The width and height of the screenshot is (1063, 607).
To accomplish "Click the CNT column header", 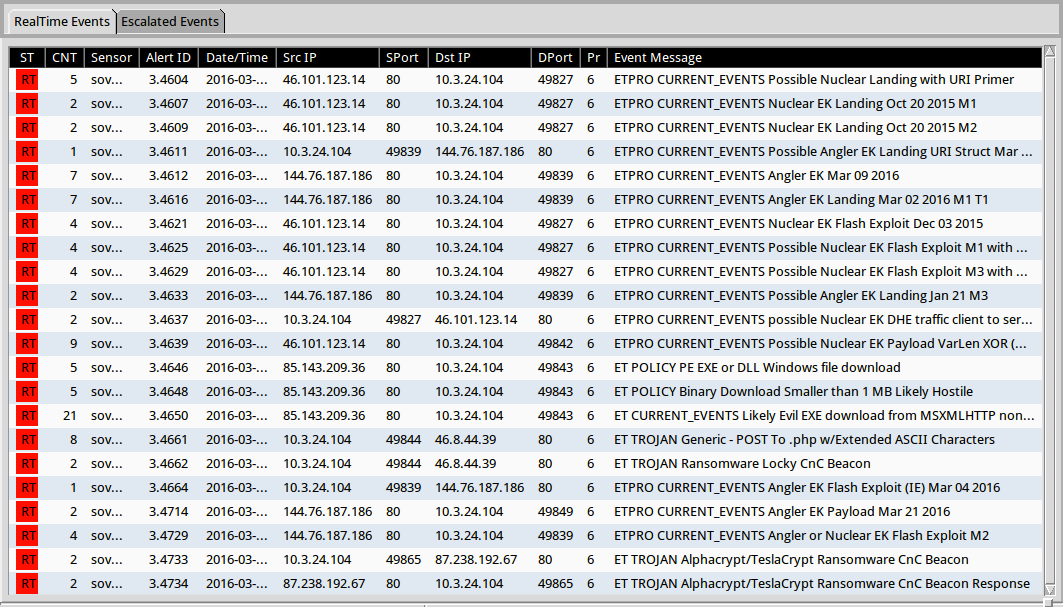I will [x=64, y=58].
